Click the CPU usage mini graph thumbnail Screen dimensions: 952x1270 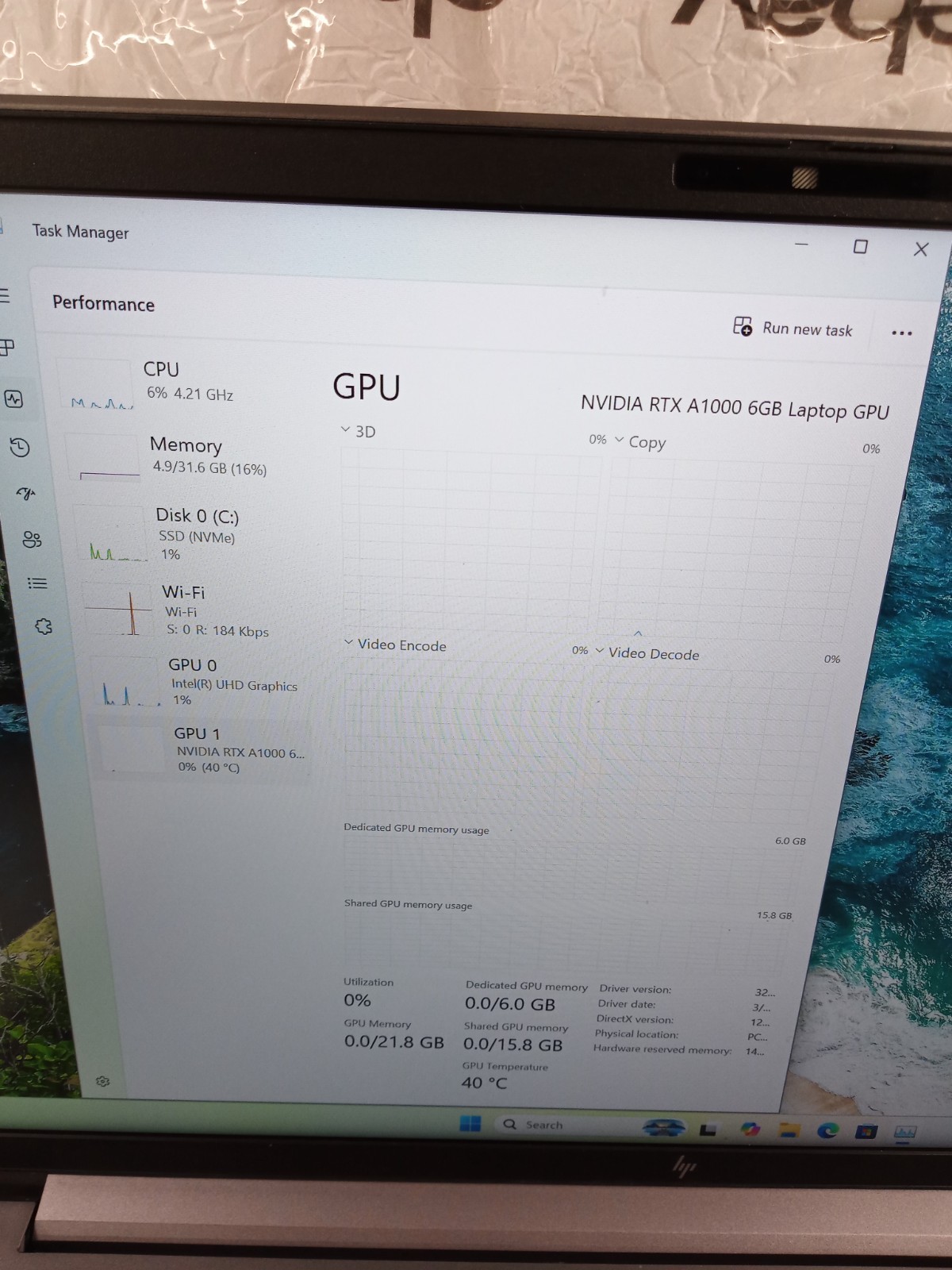(x=97, y=383)
